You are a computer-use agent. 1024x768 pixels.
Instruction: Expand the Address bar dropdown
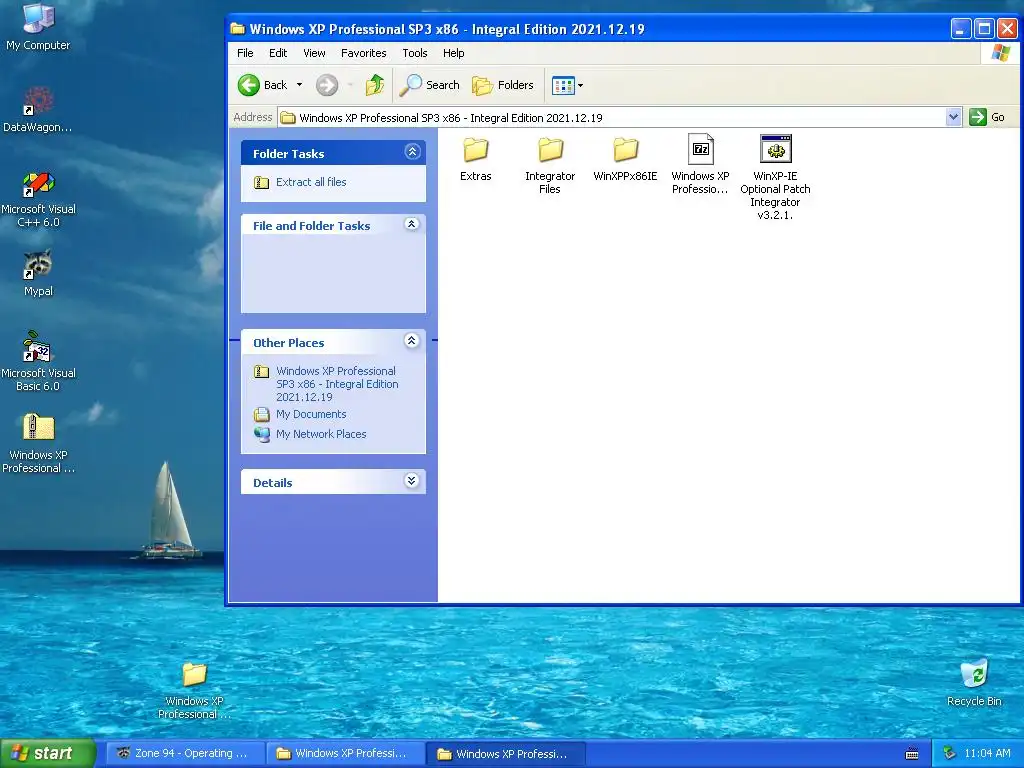(x=953, y=118)
